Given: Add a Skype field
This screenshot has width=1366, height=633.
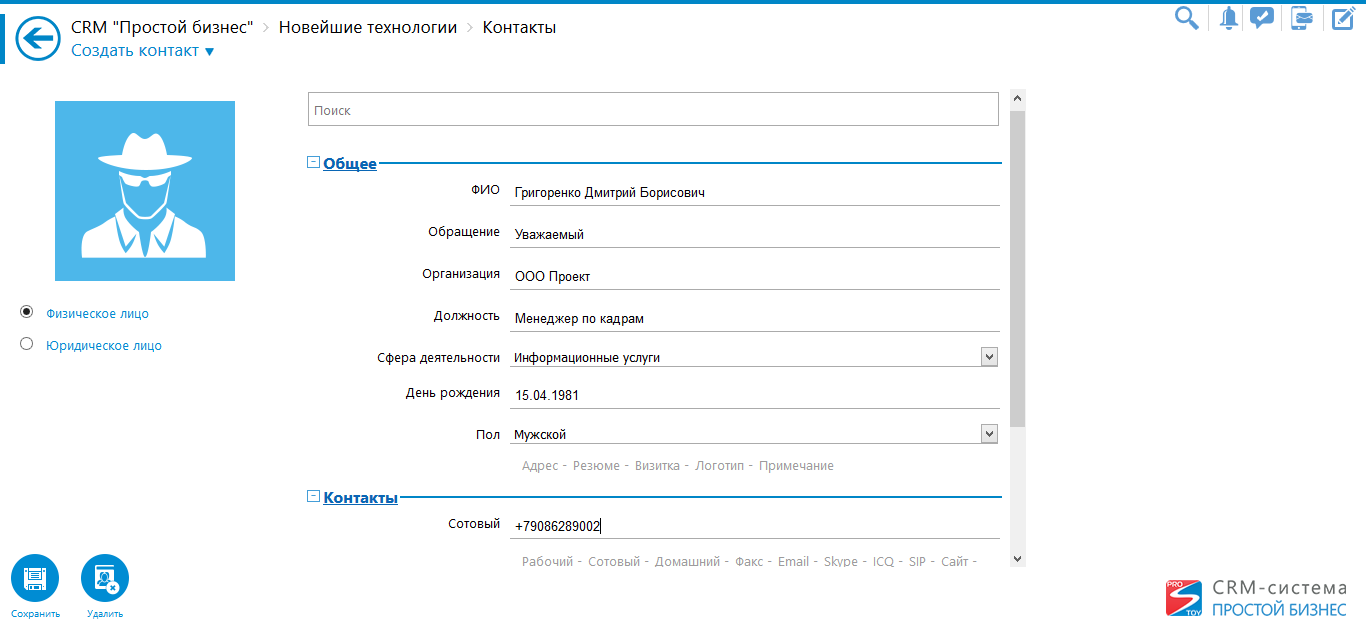Looking at the screenshot, I should pyautogui.click(x=841, y=561).
